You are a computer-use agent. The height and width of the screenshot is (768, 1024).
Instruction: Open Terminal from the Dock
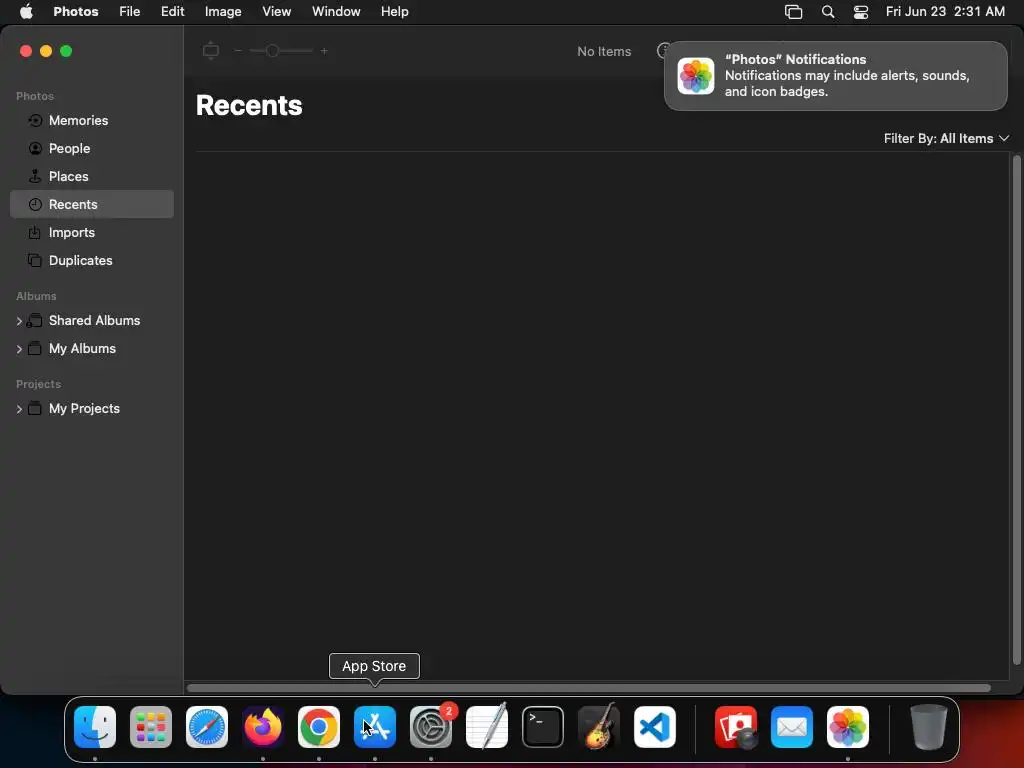click(543, 727)
